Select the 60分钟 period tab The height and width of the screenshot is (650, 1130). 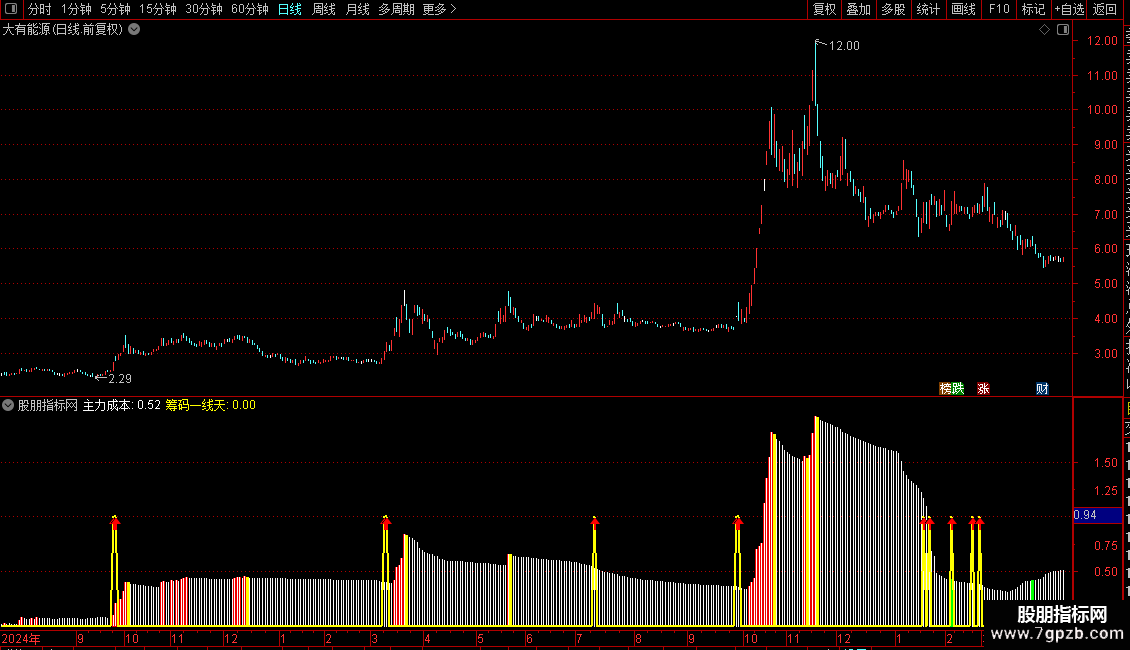click(x=250, y=9)
